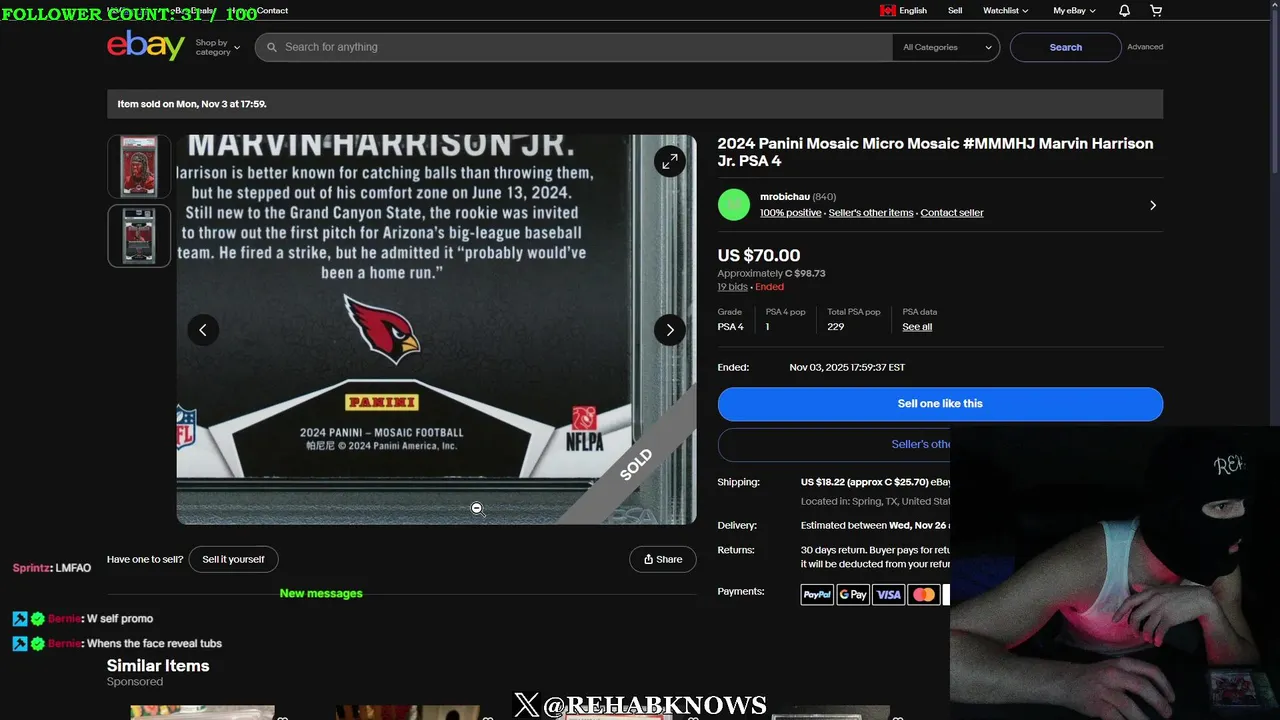The height and width of the screenshot is (720, 1280).
Task: Click search magnifier icon in search bar
Action: tap(271, 47)
